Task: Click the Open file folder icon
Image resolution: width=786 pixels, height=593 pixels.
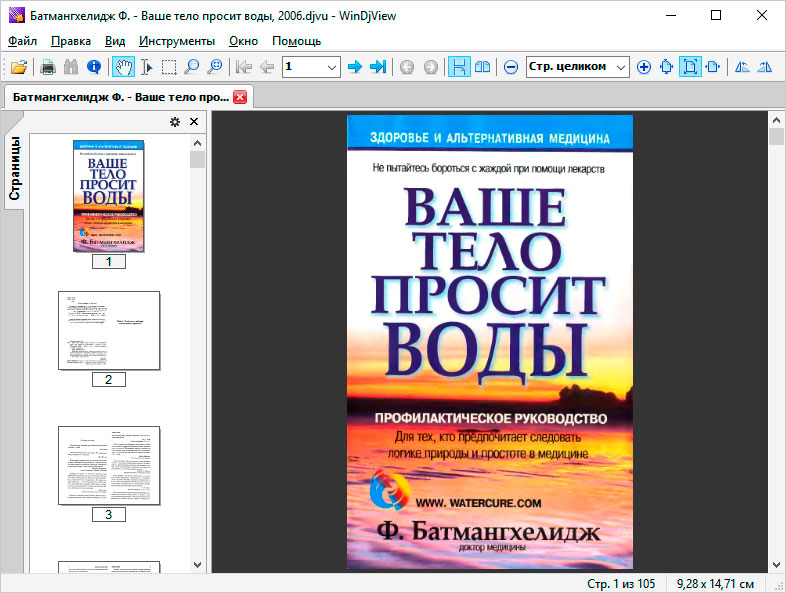Action: 19,67
